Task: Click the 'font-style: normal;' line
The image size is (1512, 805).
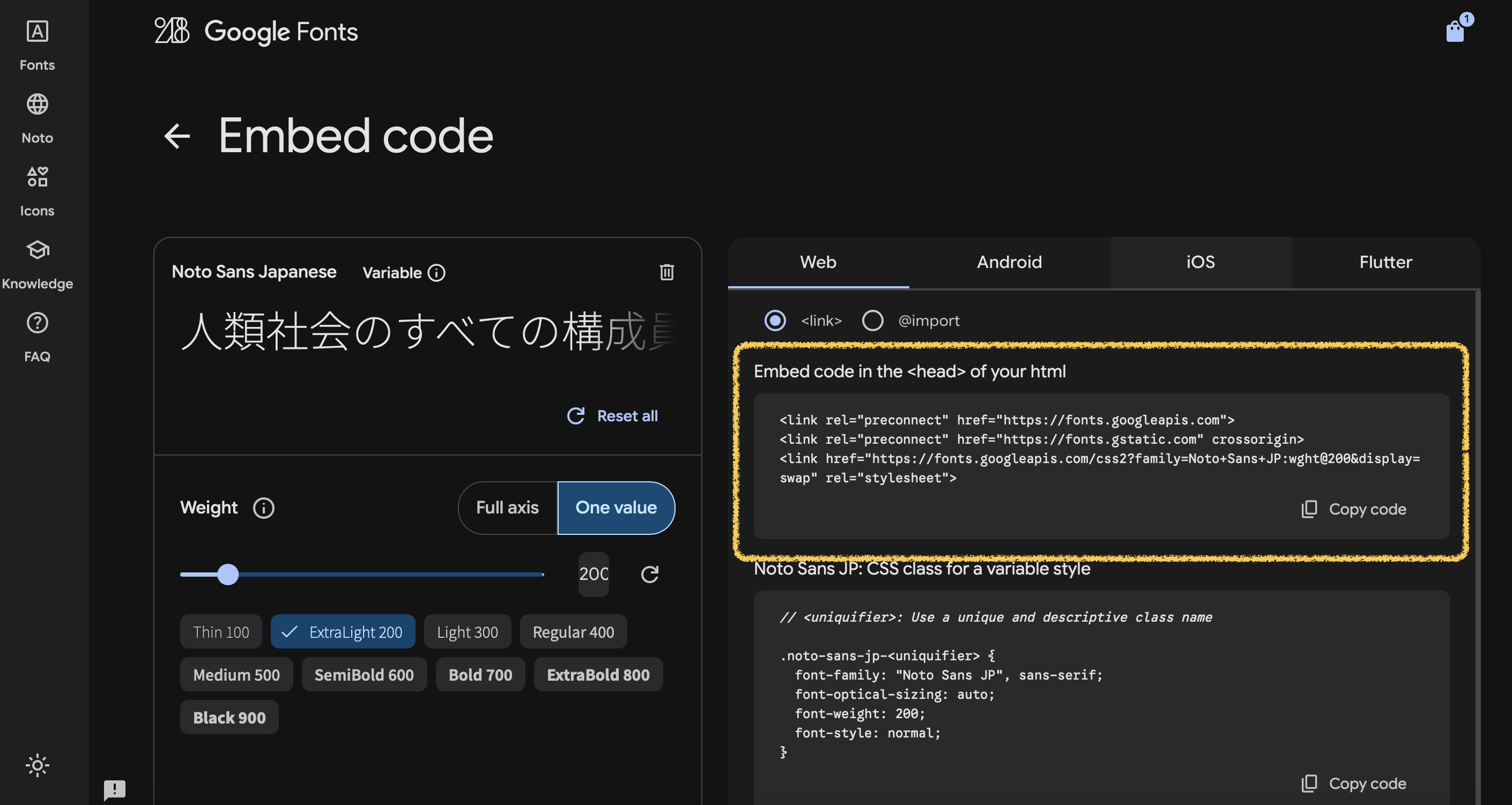Action: click(867, 733)
